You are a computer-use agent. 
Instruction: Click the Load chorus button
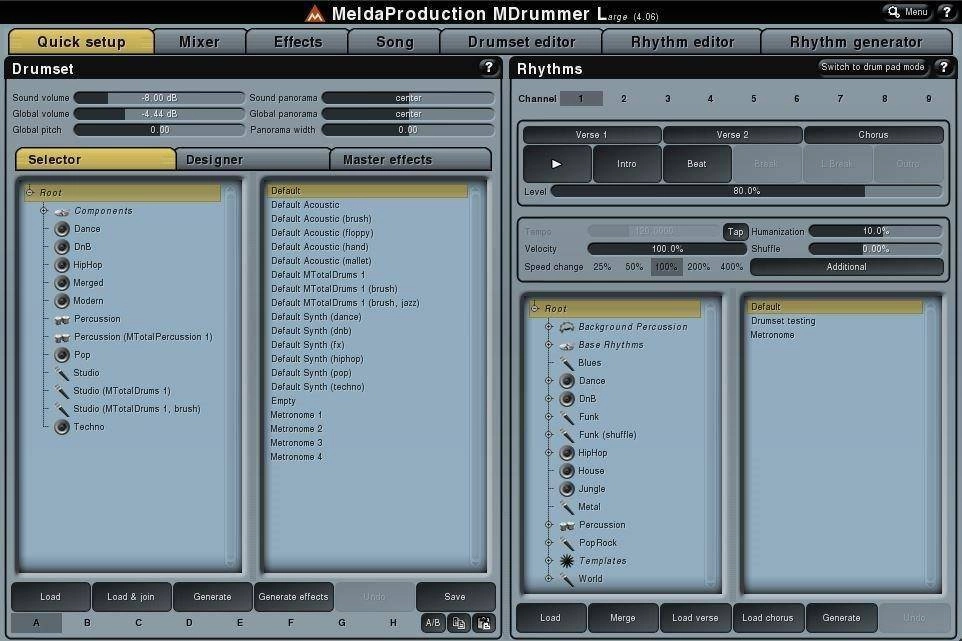coord(768,618)
